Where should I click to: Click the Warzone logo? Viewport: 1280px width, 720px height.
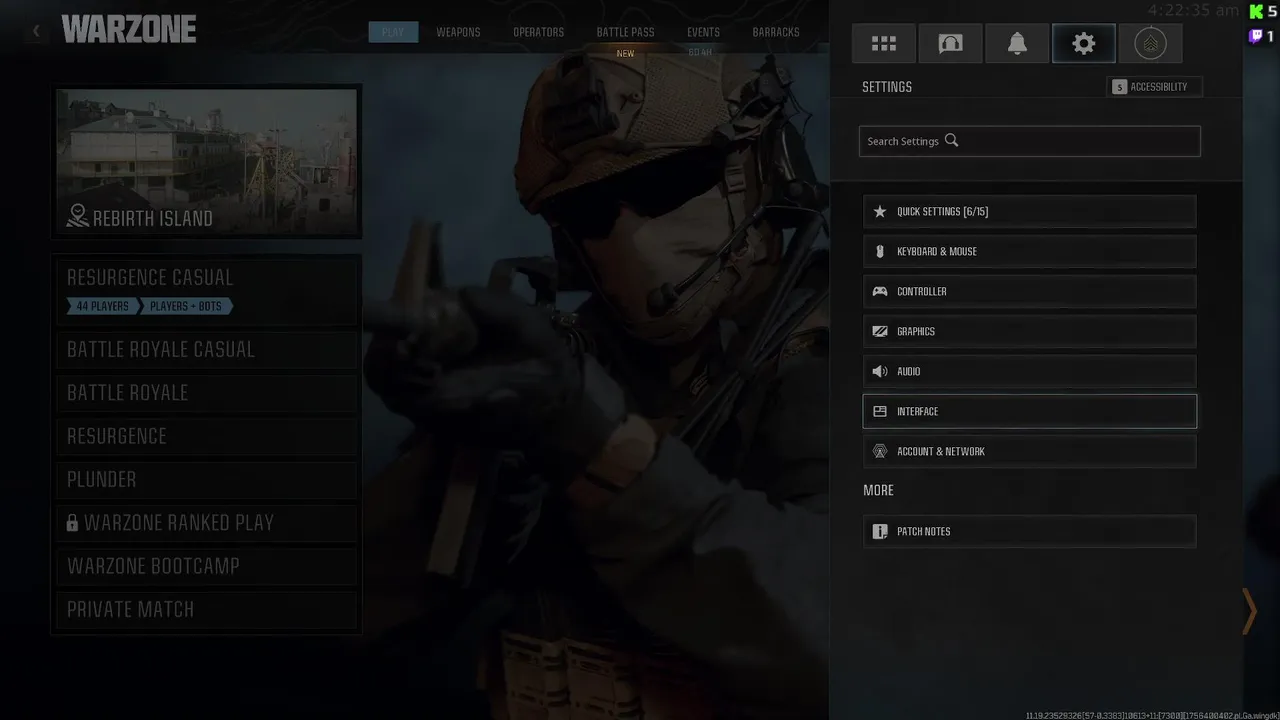point(129,30)
